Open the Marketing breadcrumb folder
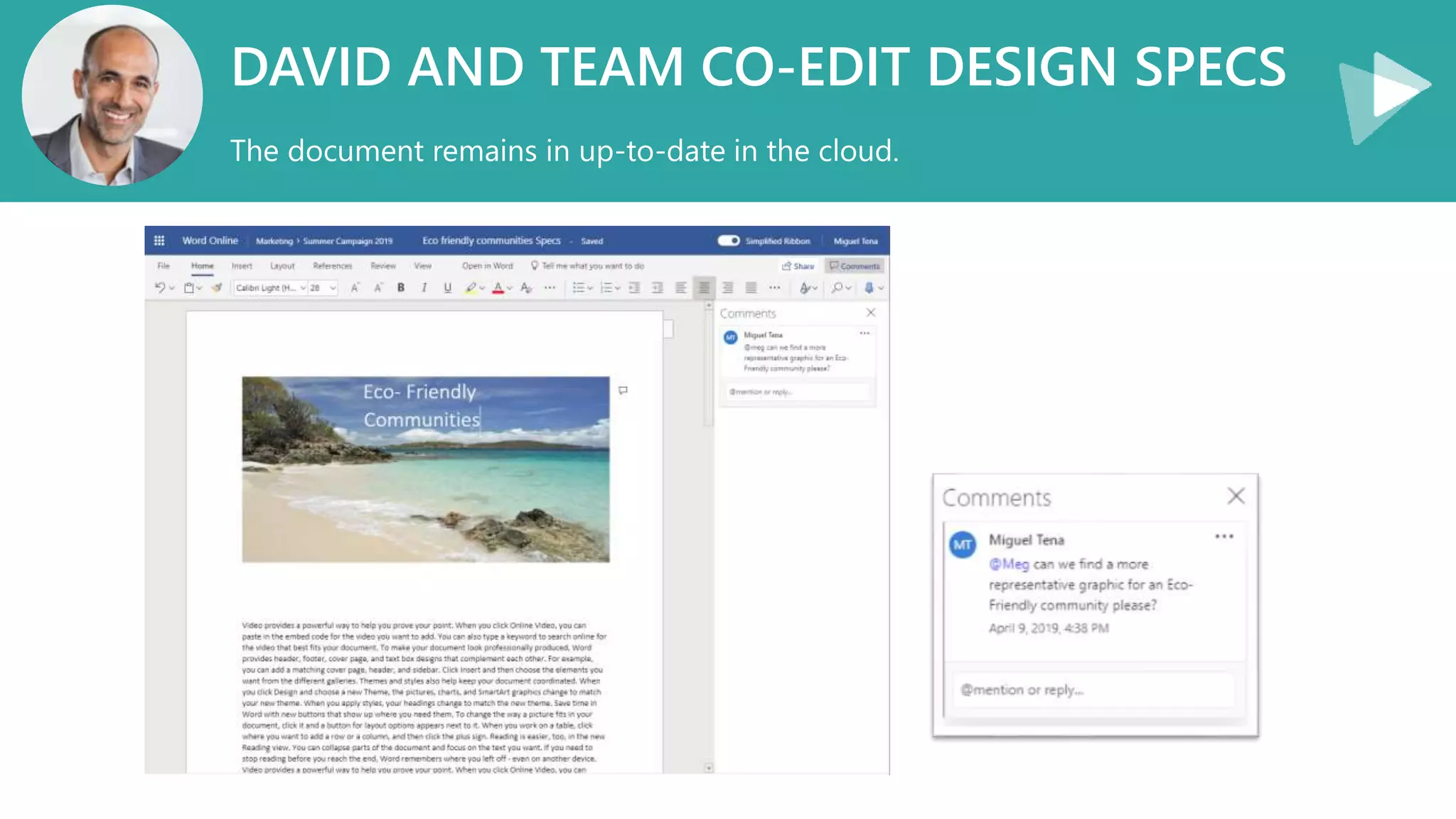The image size is (1456, 819). pyautogui.click(x=274, y=241)
